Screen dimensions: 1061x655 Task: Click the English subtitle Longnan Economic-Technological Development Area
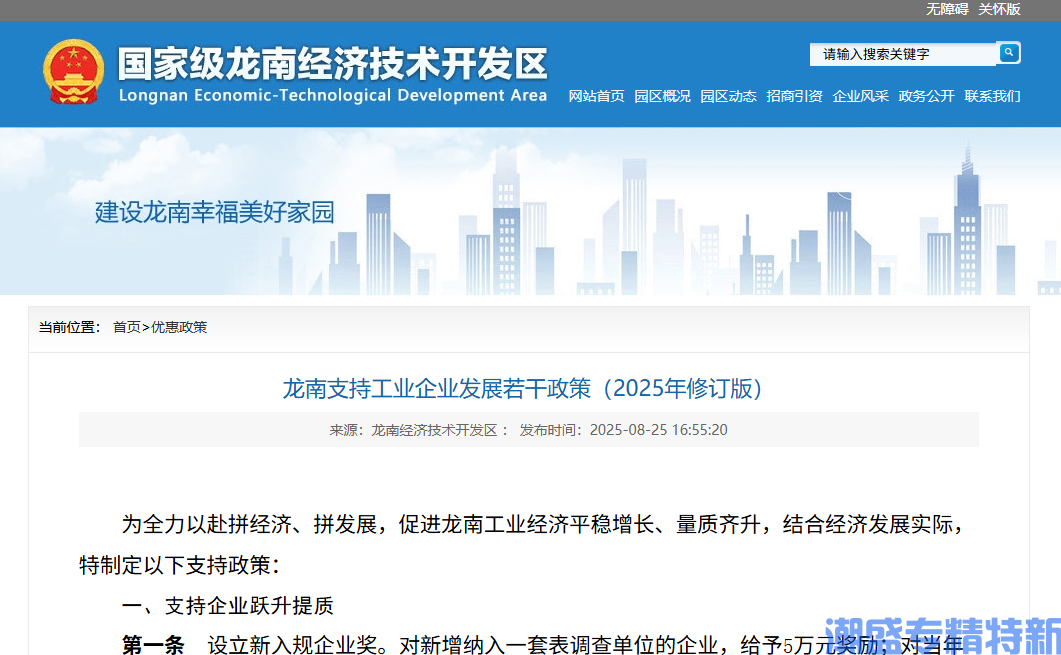click(x=333, y=96)
